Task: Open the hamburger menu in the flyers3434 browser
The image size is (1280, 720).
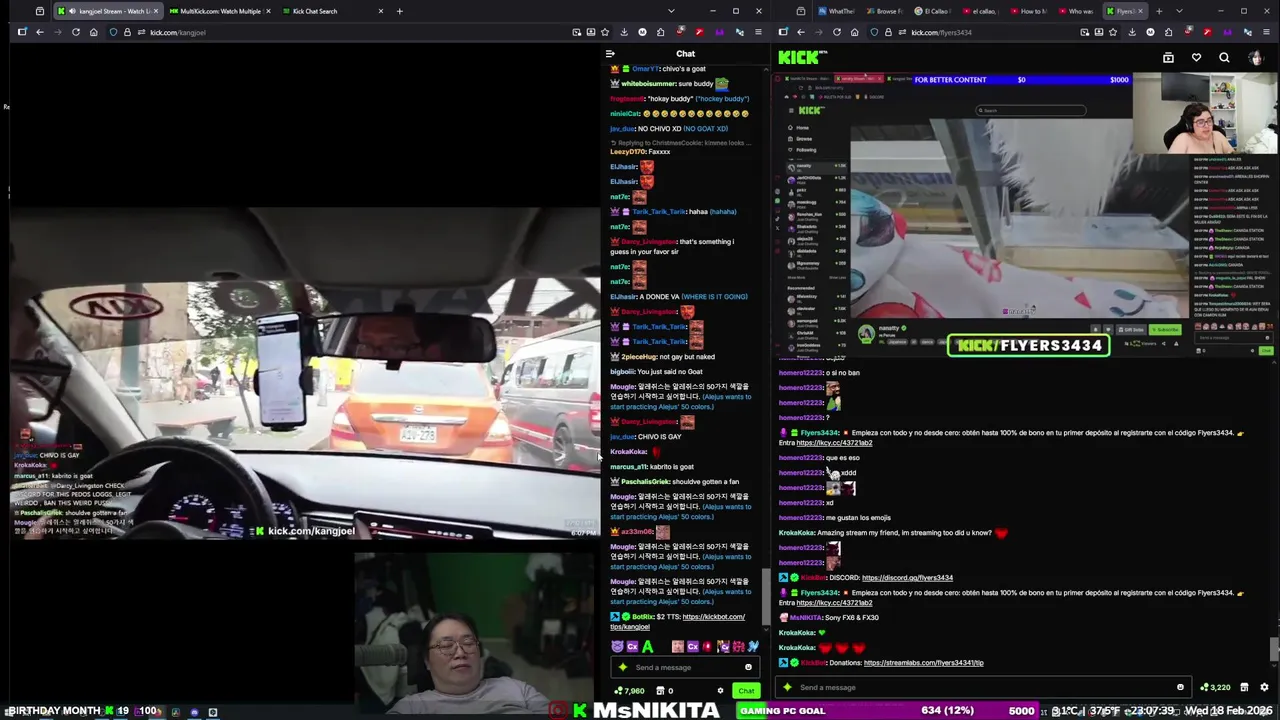Action: (x=1264, y=32)
